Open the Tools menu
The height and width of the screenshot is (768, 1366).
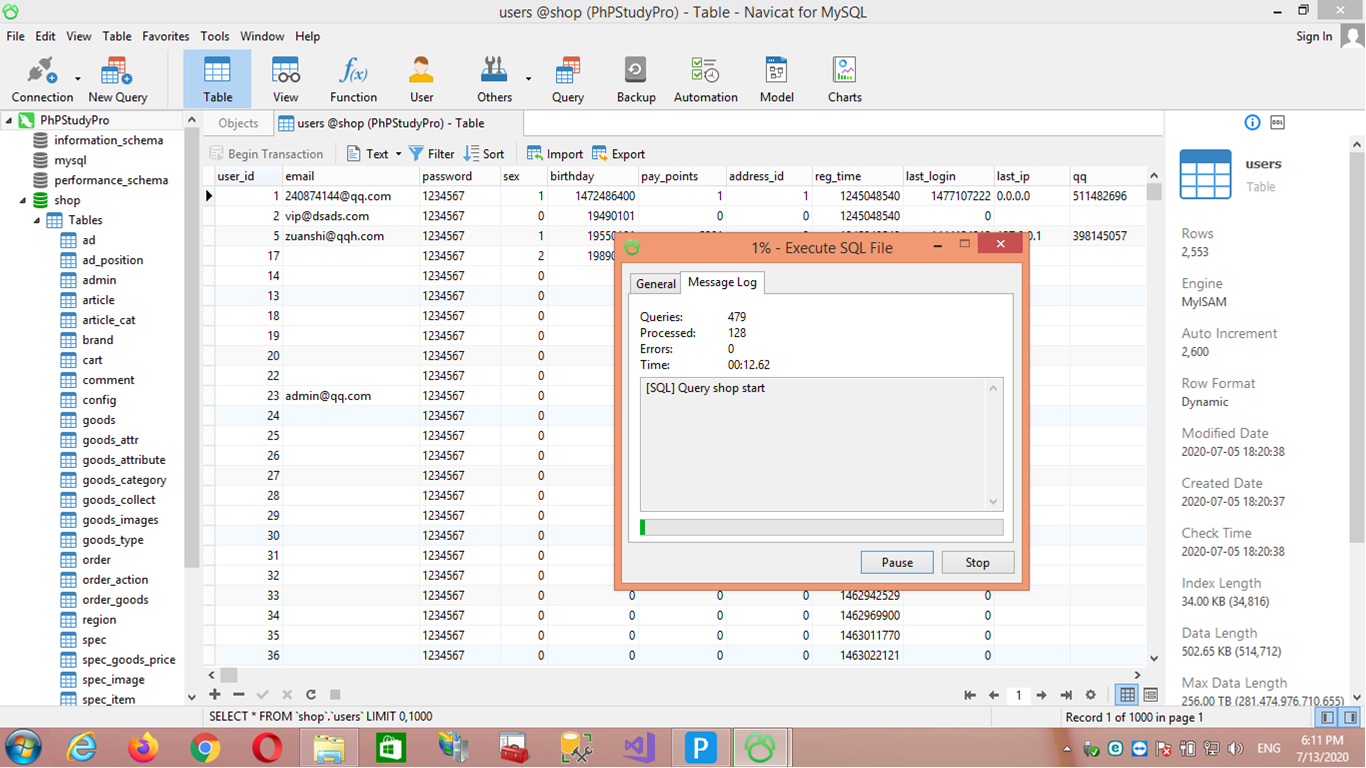point(214,36)
